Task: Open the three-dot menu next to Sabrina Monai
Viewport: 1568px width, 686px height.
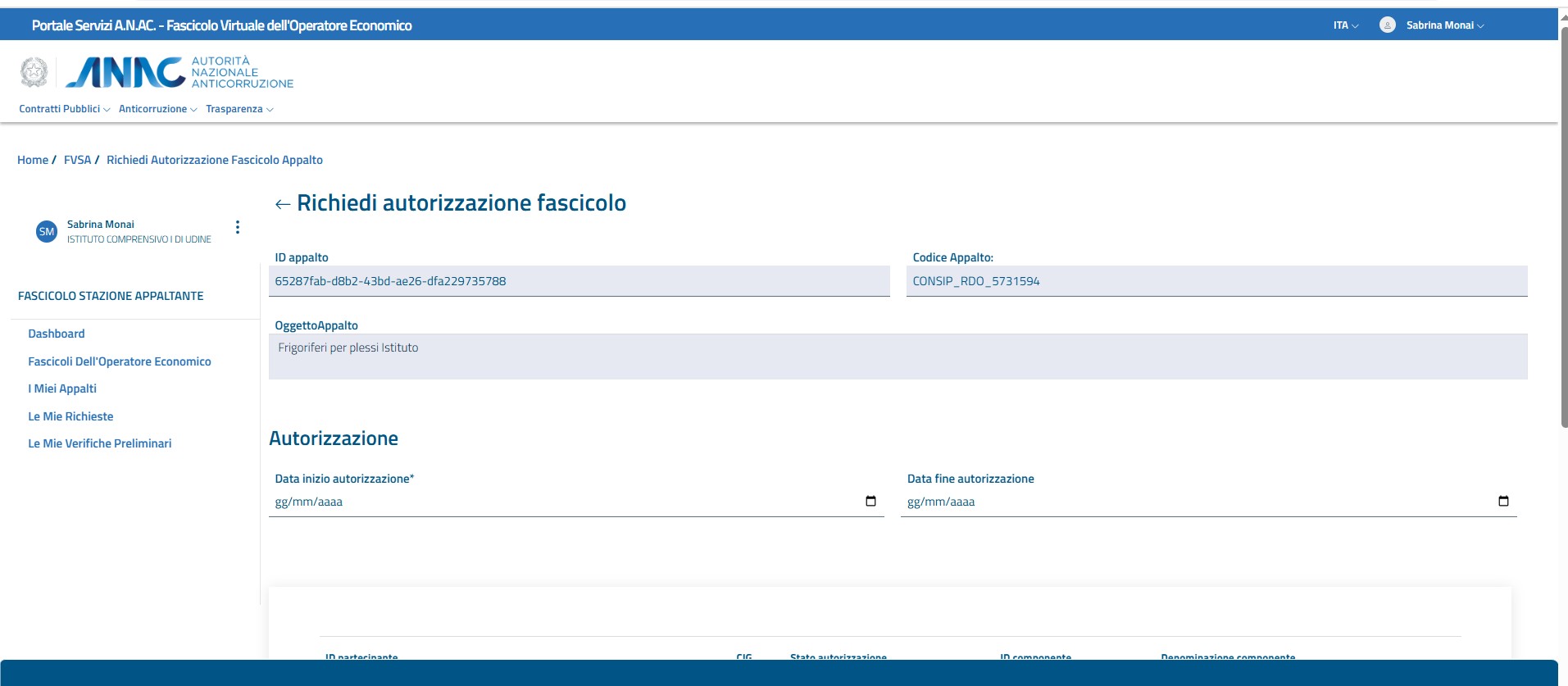Action: coord(238,227)
